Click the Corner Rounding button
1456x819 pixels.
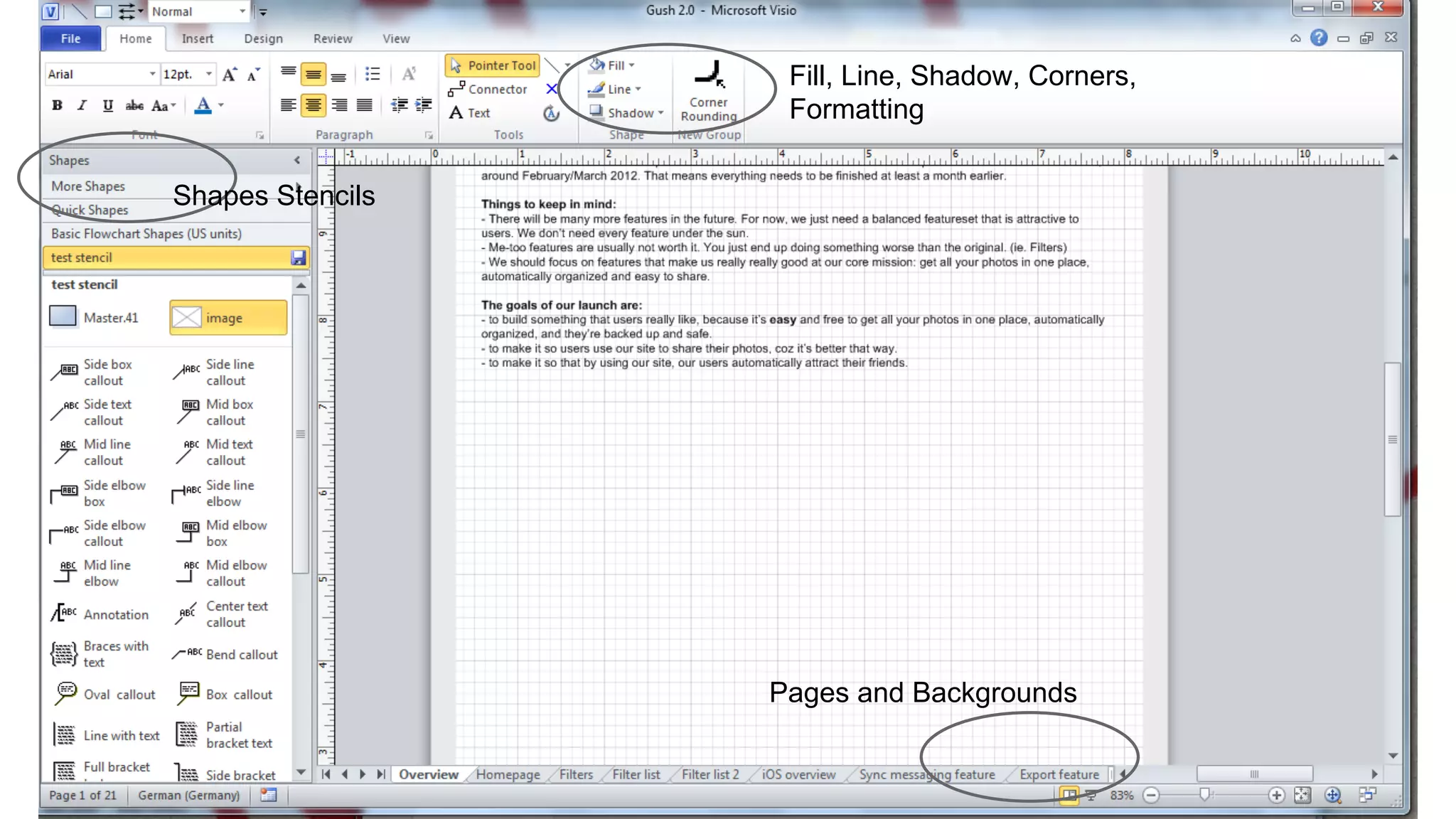pyautogui.click(x=709, y=90)
